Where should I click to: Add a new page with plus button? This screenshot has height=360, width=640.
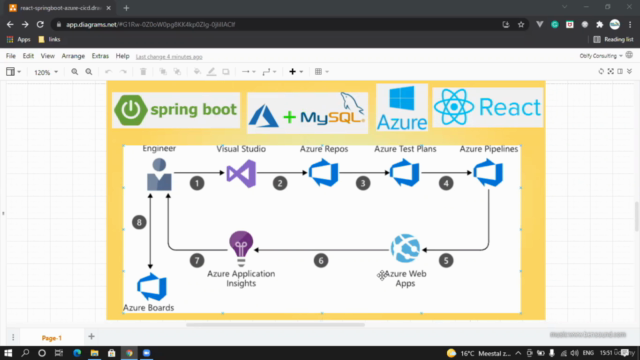tap(91, 337)
